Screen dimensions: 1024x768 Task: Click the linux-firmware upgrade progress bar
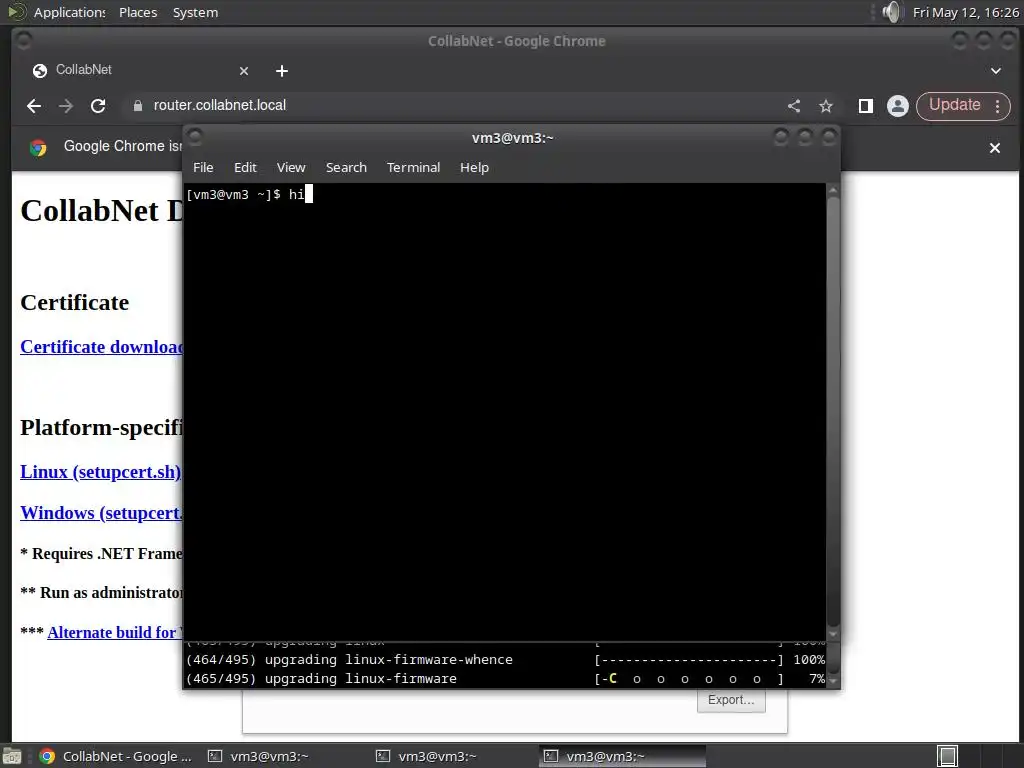coord(689,679)
